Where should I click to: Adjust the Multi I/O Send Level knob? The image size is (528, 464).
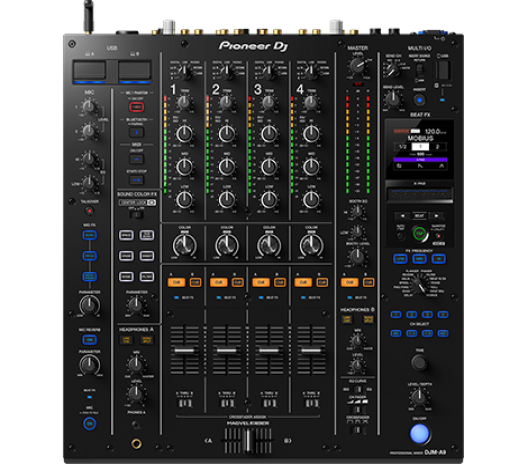pyautogui.click(x=393, y=99)
